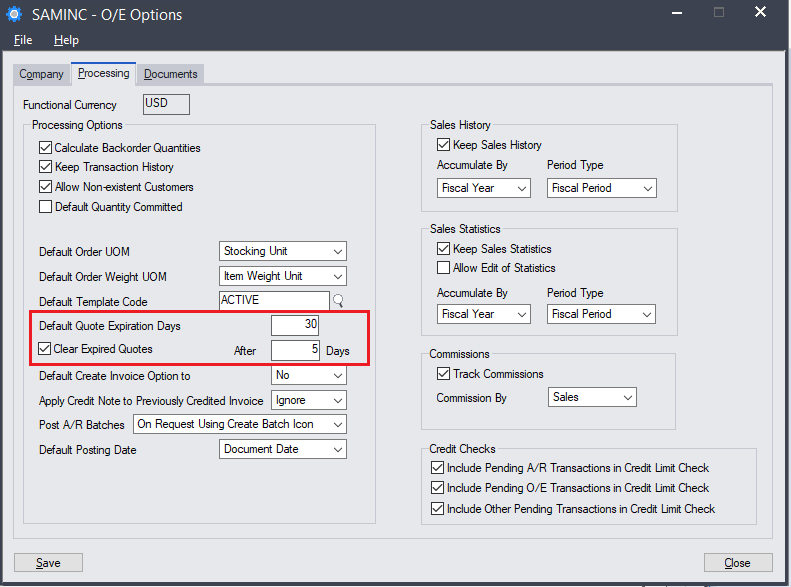The image size is (791, 587).
Task: Open Sales History Period Type dropdown
Action: tap(601, 188)
